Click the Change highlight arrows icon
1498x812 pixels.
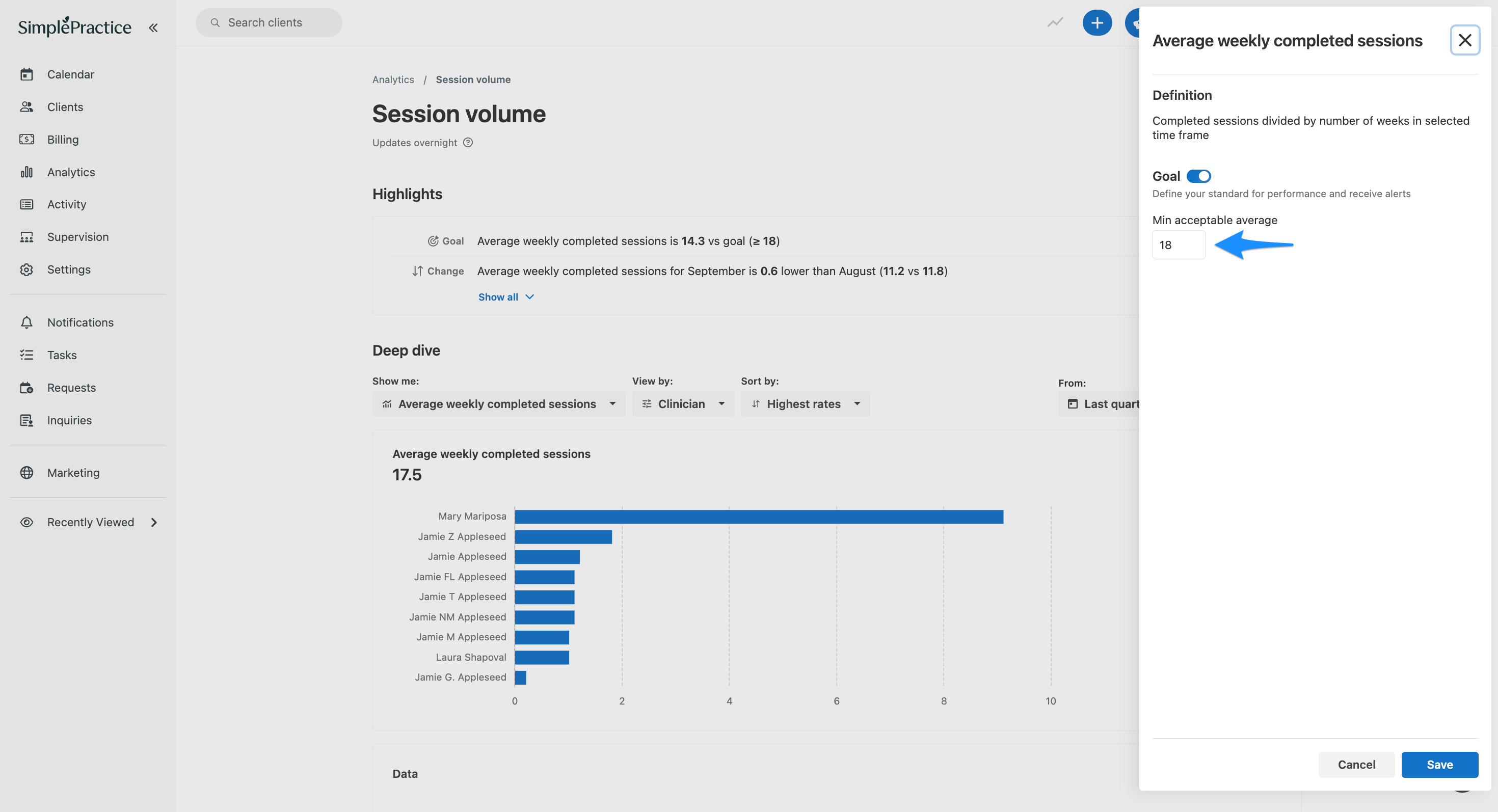tap(417, 271)
